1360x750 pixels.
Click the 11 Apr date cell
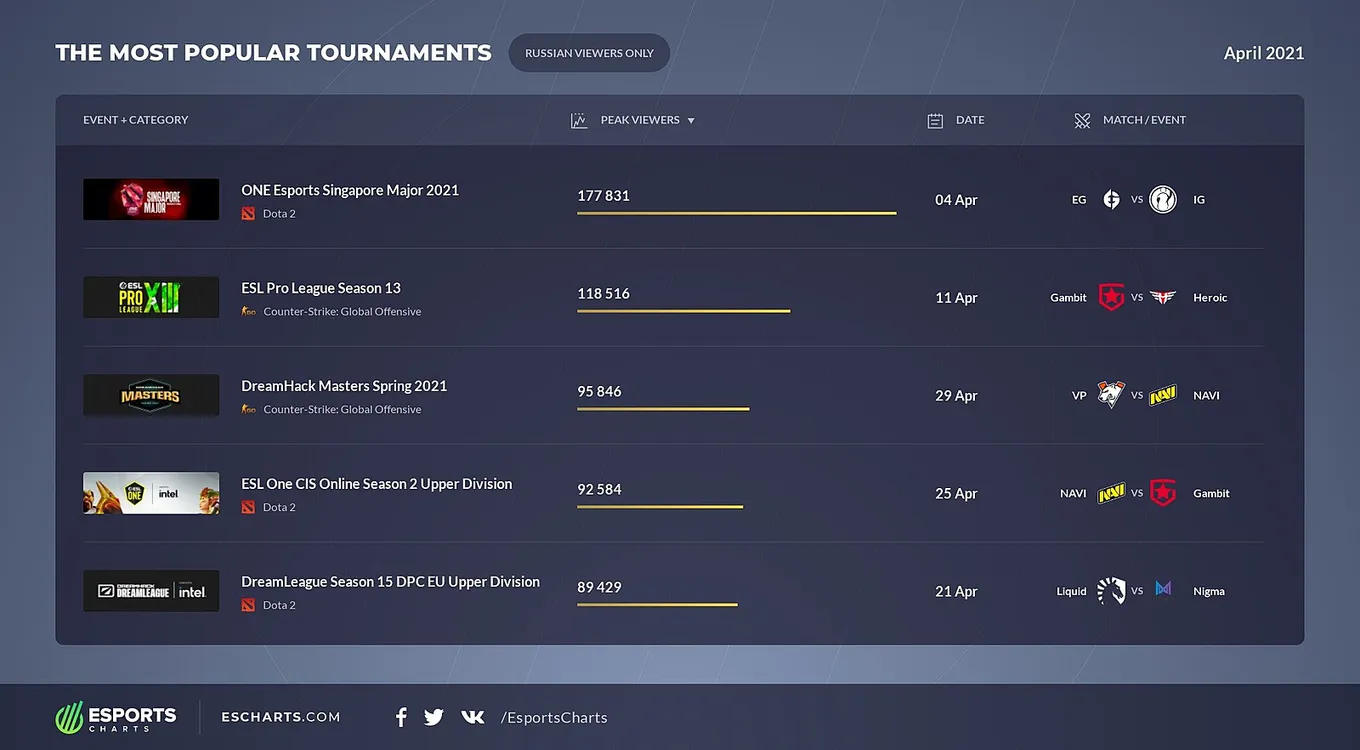(x=956, y=298)
